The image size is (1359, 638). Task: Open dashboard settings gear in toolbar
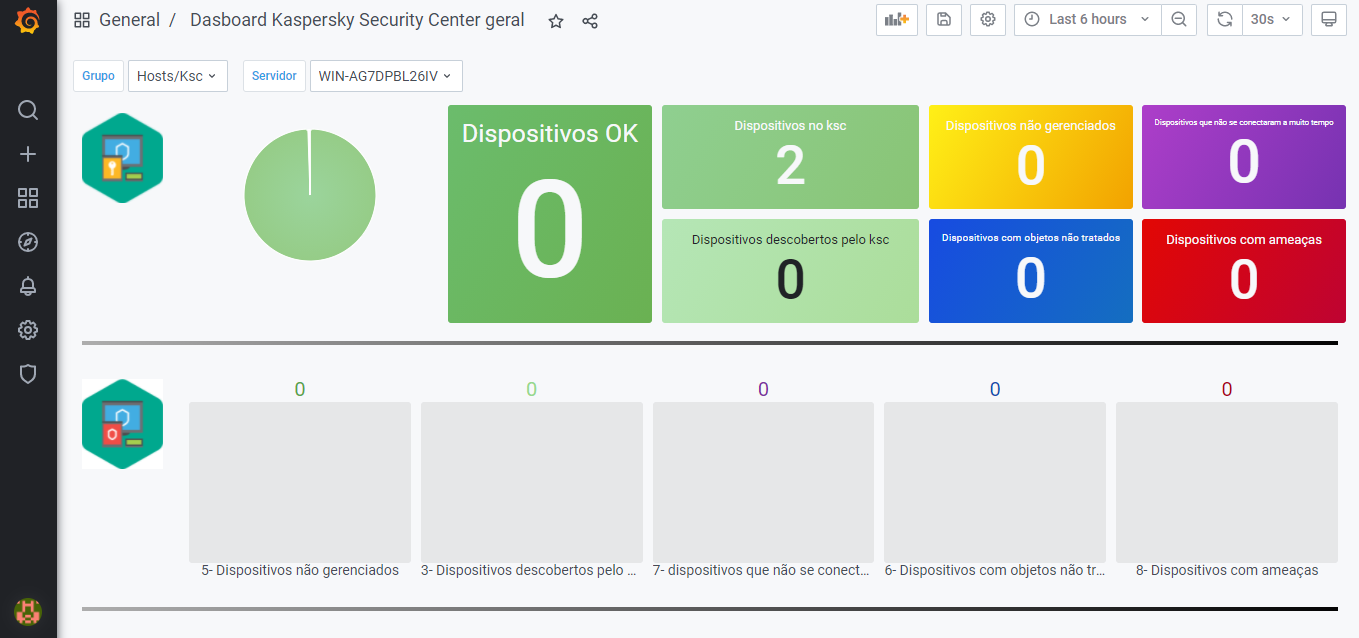(988, 20)
